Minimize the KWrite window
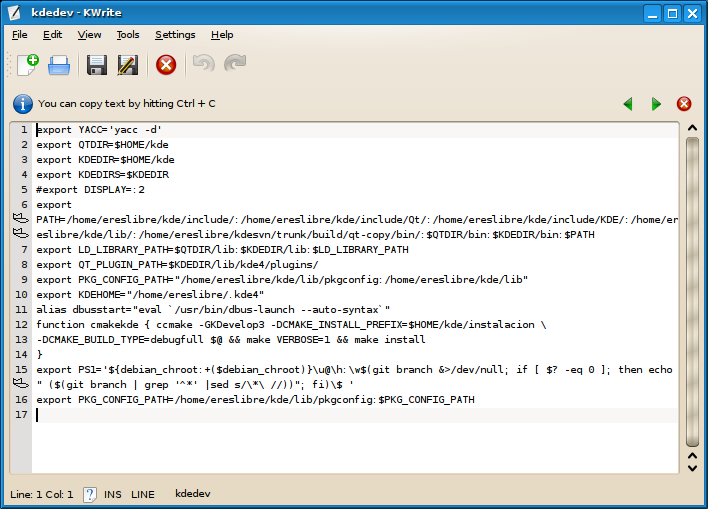The width and height of the screenshot is (708, 509). 652,14
